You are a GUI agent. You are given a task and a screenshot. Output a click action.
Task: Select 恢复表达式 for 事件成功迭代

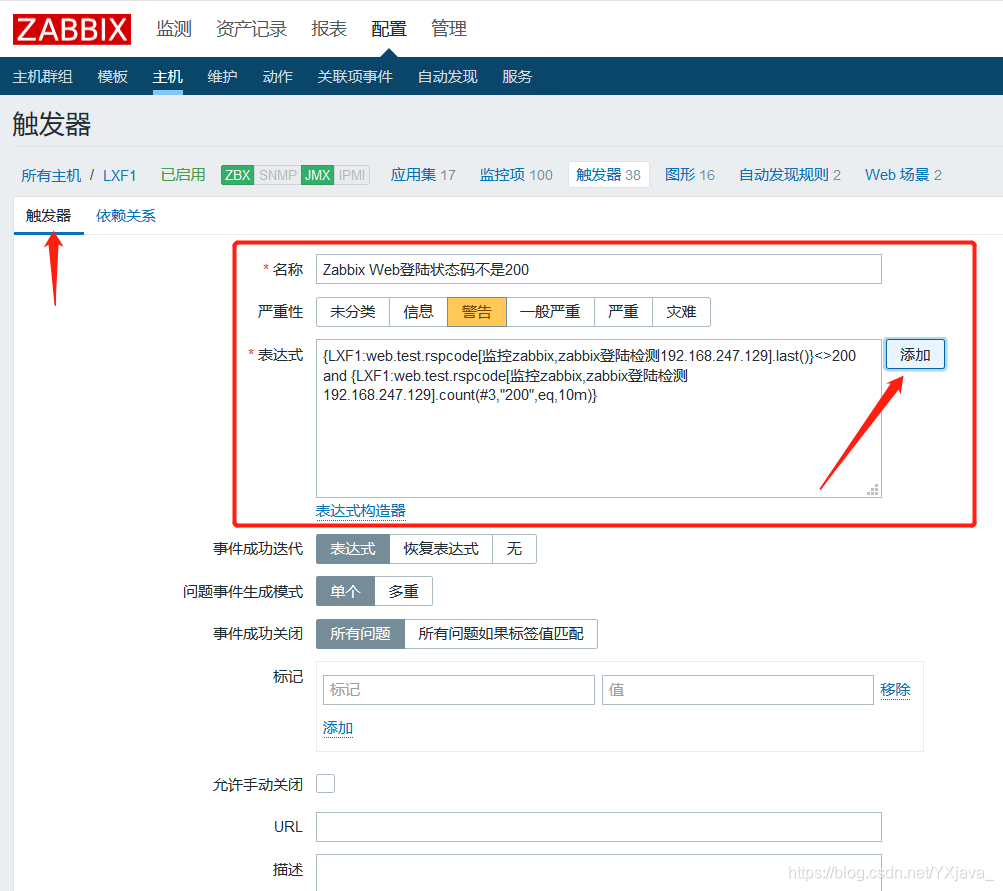(x=441, y=549)
